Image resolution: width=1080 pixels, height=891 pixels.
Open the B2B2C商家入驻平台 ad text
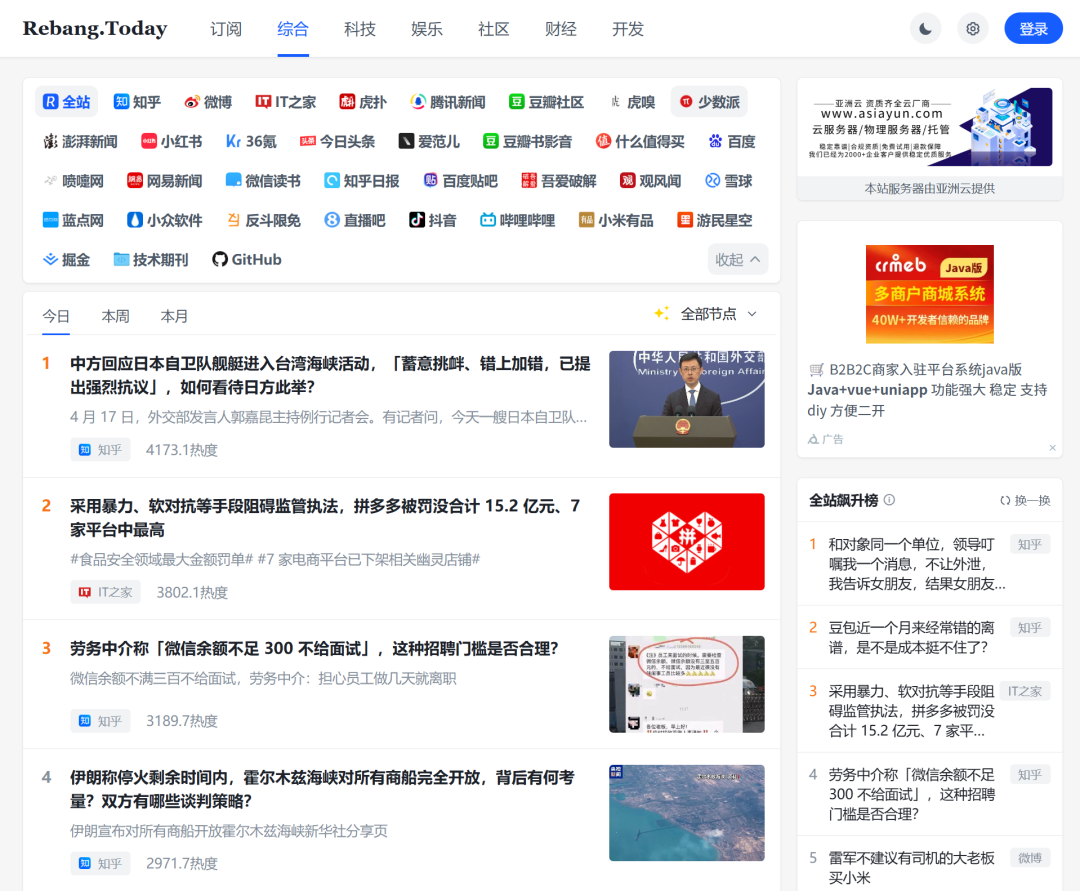click(x=927, y=390)
